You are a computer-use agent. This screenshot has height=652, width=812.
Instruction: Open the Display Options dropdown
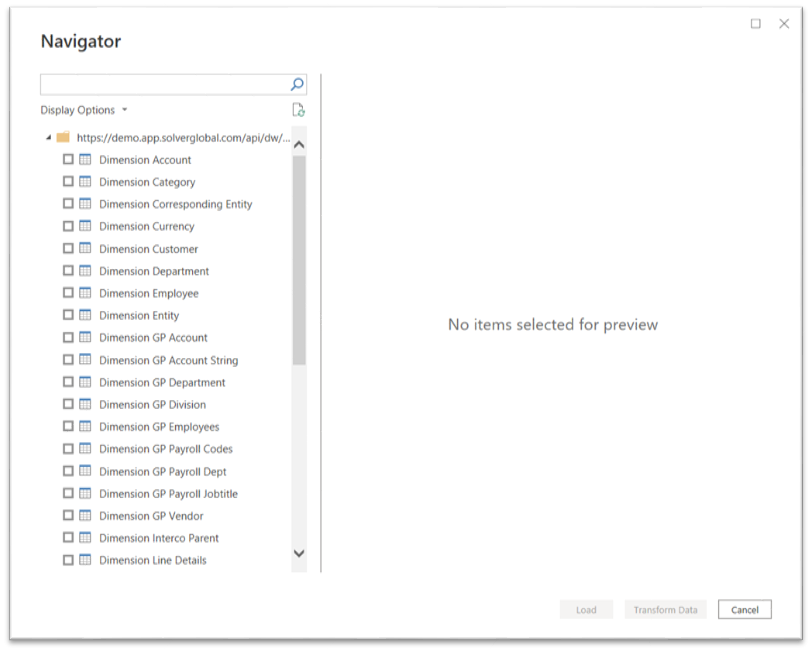(84, 110)
